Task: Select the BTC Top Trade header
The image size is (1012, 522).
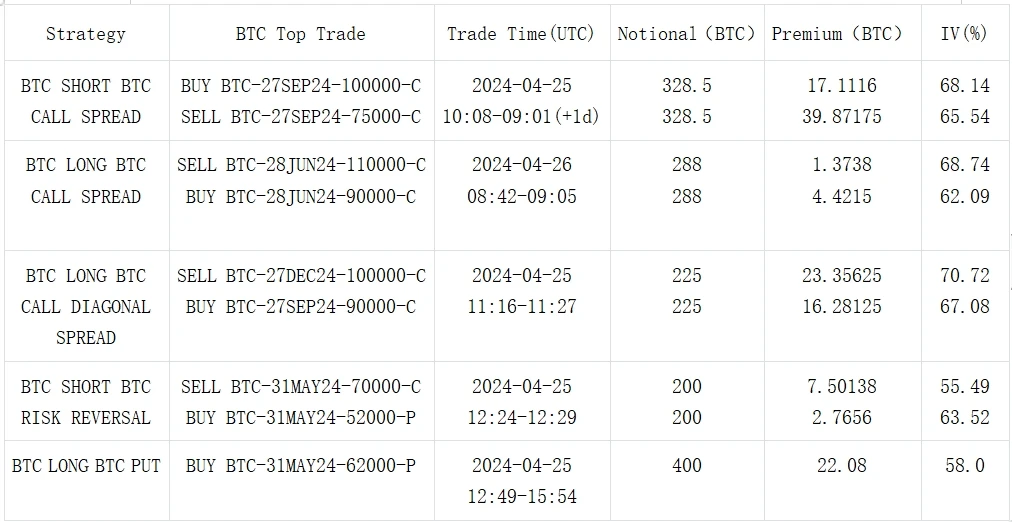Action: tap(300, 34)
